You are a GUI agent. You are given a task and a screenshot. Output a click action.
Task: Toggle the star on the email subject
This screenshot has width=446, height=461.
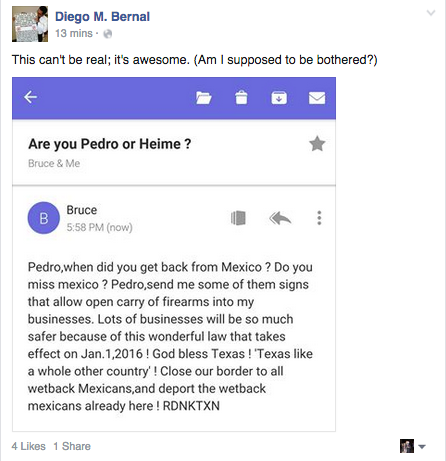click(317, 144)
